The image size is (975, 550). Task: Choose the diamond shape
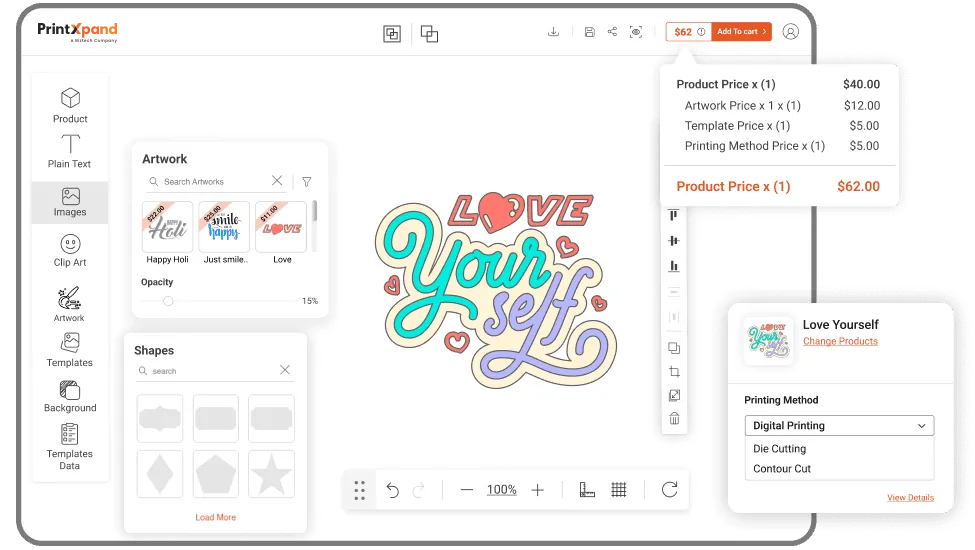160,474
